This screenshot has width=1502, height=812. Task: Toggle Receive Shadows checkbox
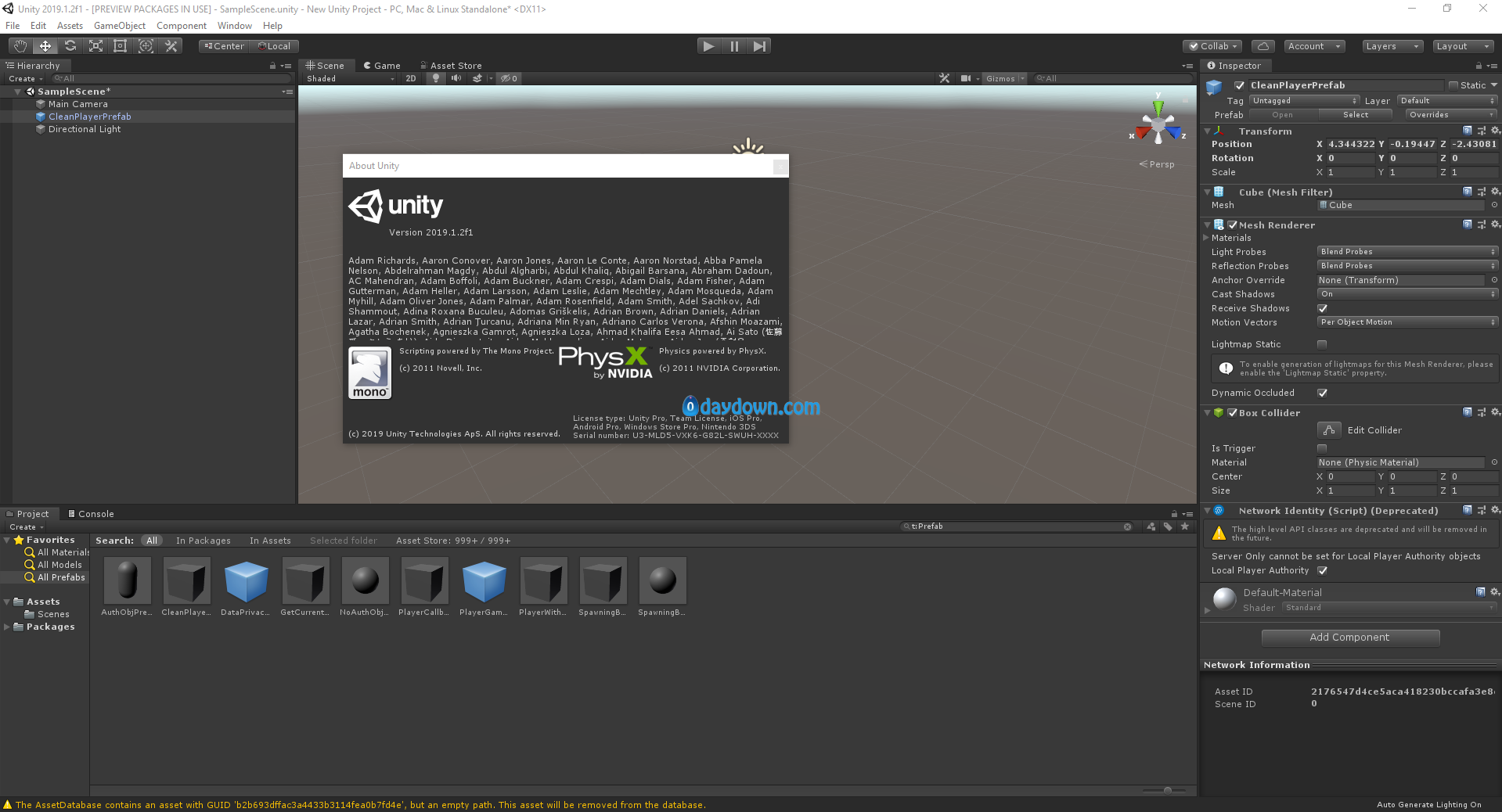tap(1322, 308)
